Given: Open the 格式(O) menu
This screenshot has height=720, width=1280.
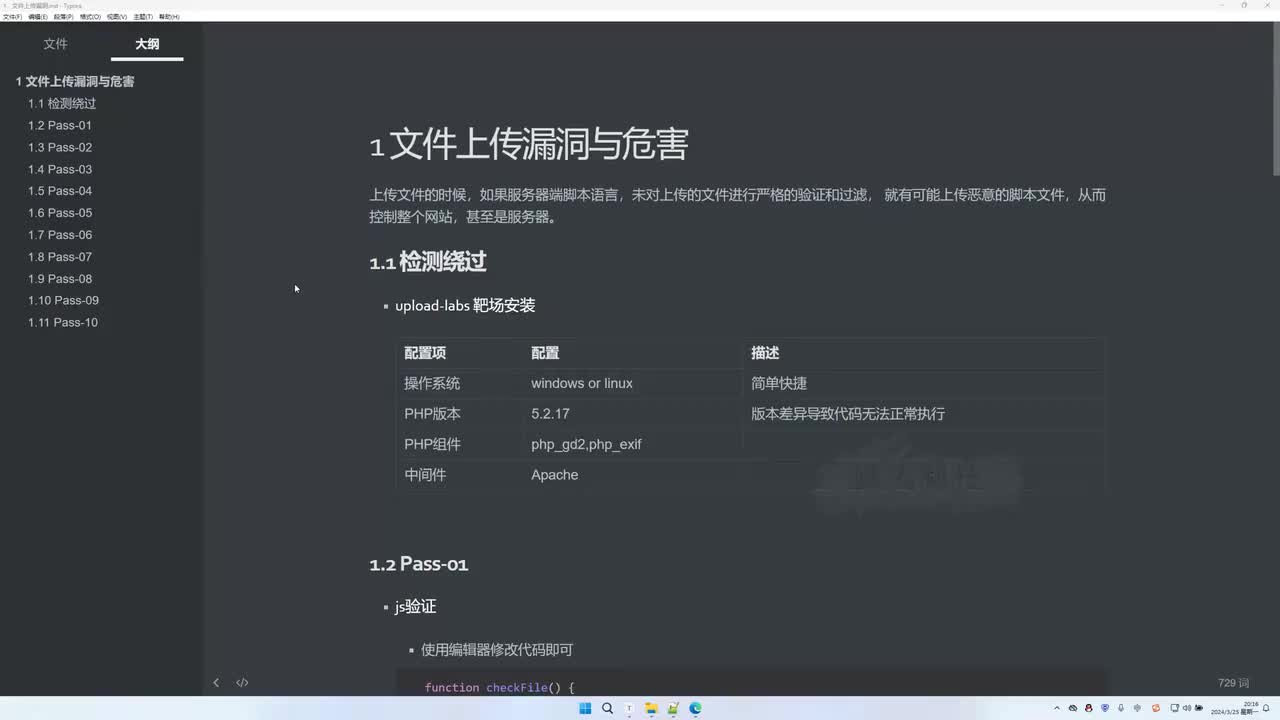Looking at the screenshot, I should click(x=90, y=17).
